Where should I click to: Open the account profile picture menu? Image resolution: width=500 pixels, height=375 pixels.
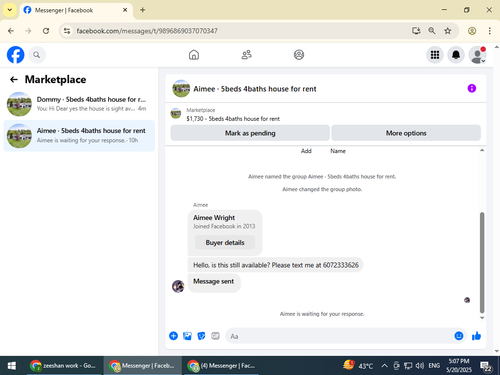pyautogui.click(x=477, y=55)
